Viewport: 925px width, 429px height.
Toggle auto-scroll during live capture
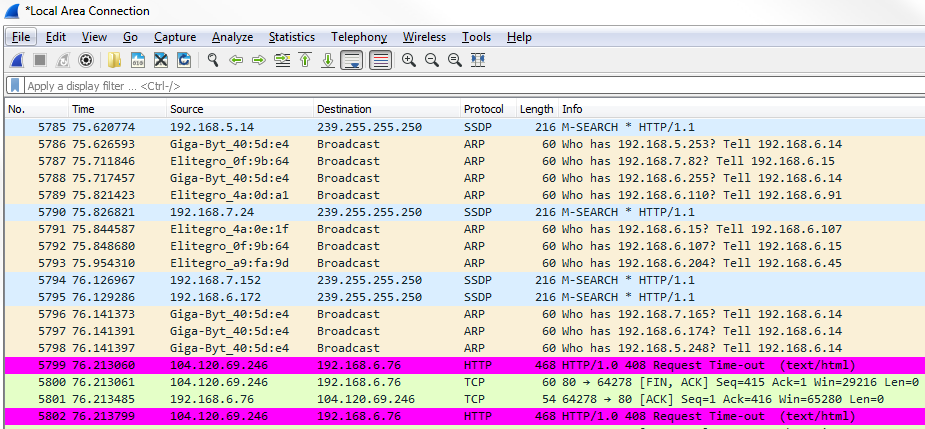351,60
